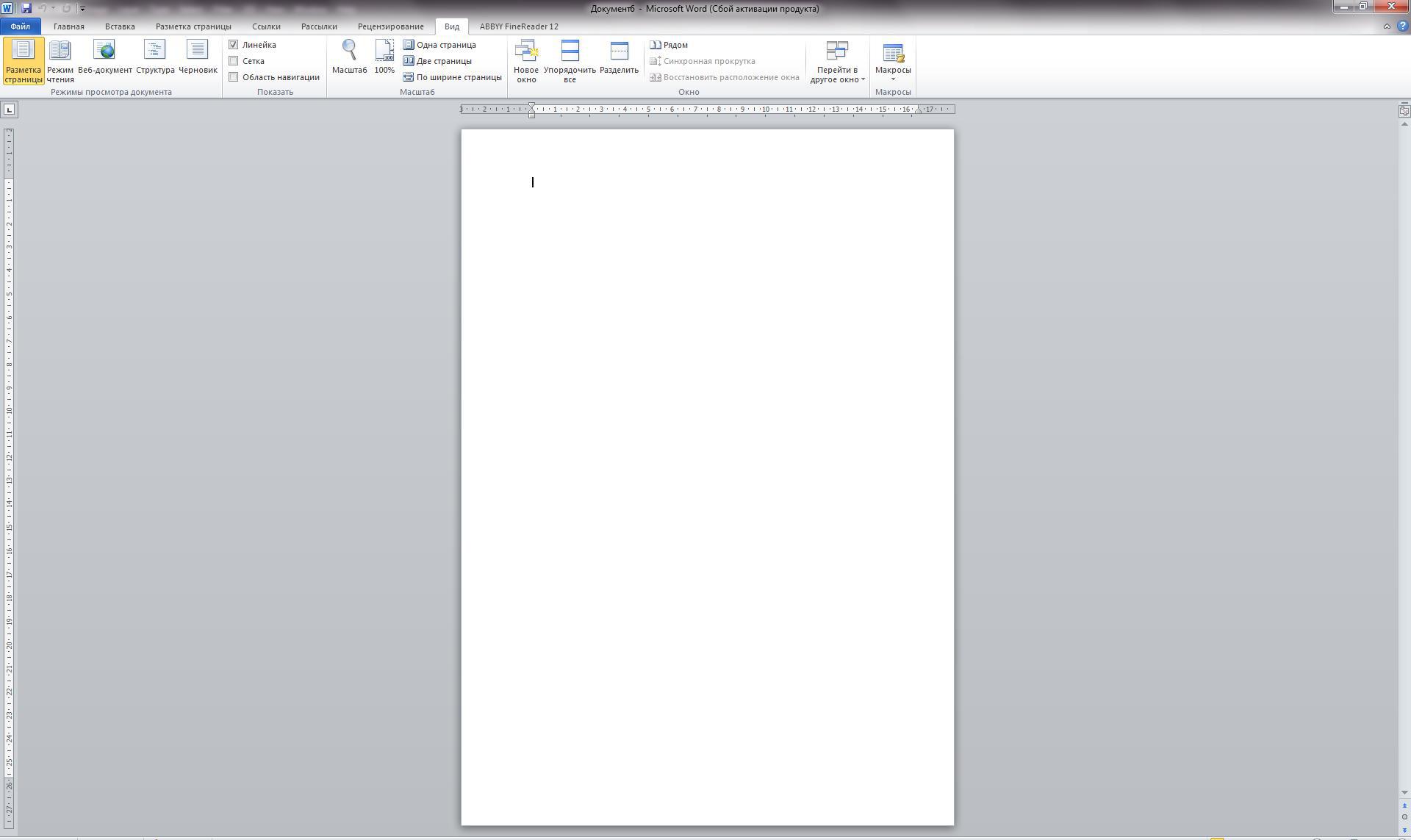Open Customize Quick Access Toolbar dropdown
This screenshot has width=1411, height=840.
coord(82,9)
